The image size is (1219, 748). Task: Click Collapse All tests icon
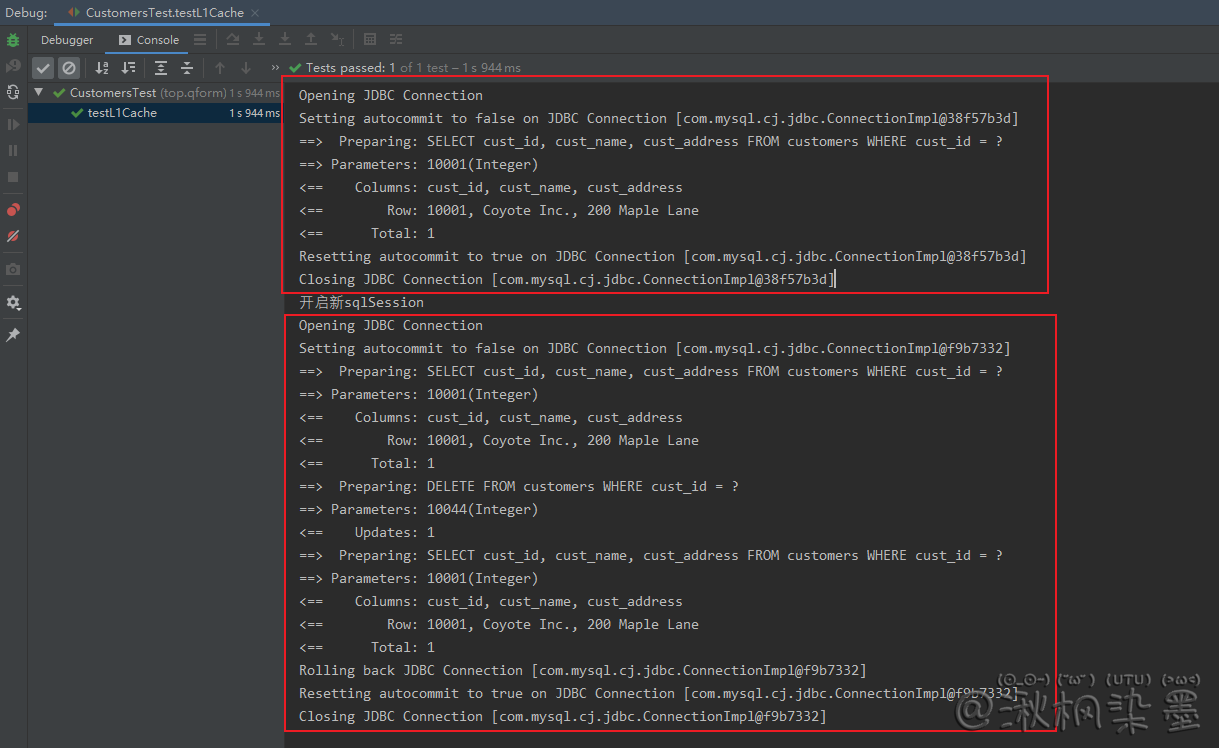(187, 68)
